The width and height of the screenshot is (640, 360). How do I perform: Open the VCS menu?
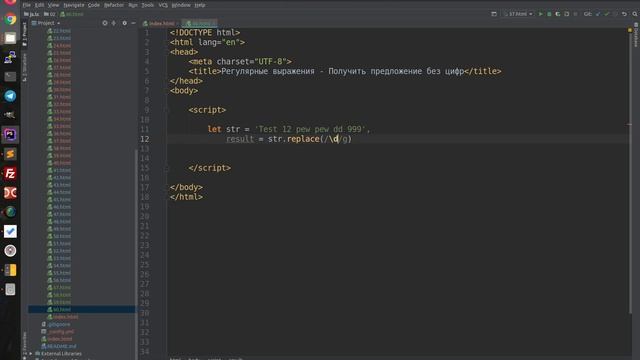[163, 5]
